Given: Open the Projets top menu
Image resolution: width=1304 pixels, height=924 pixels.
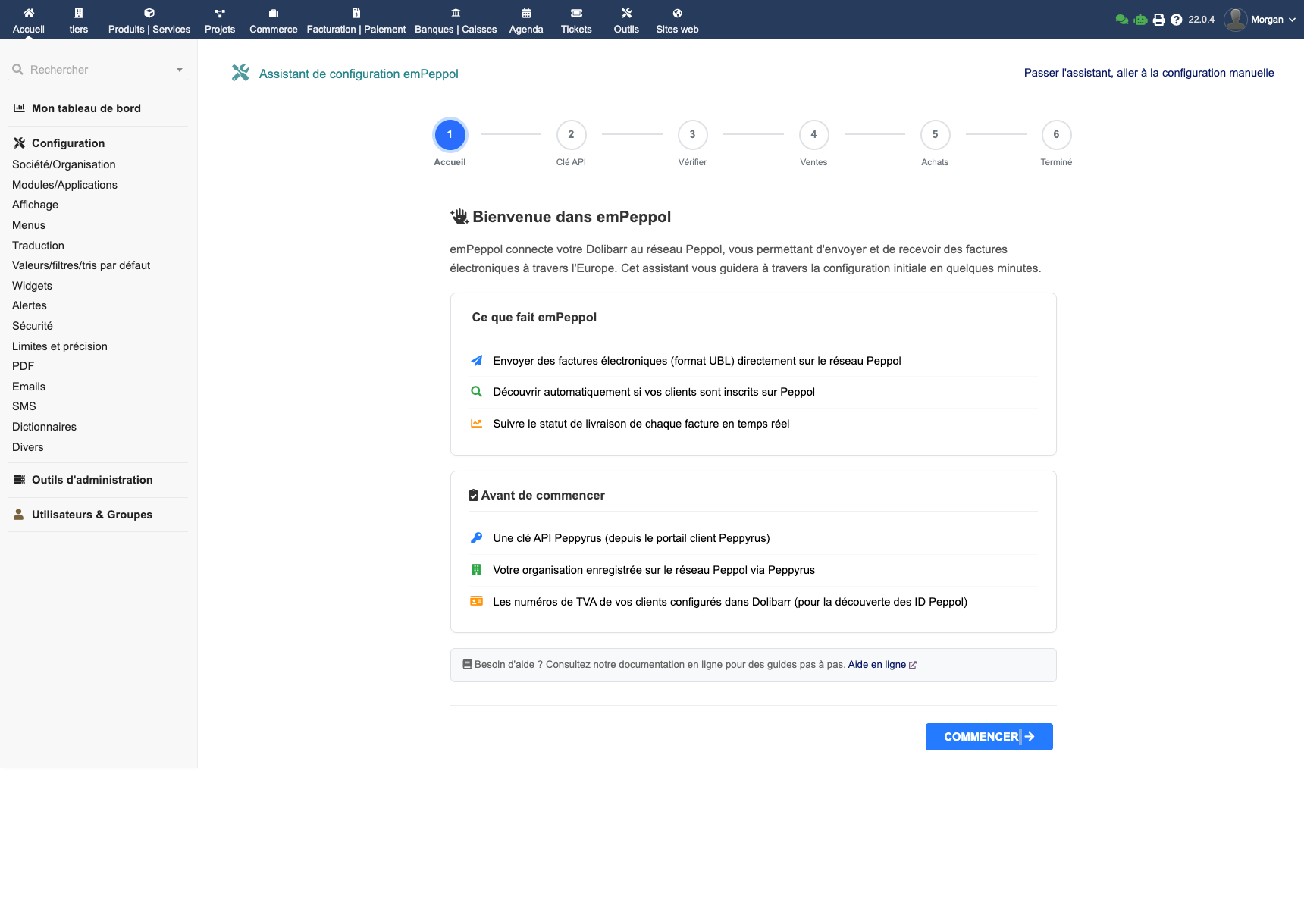Looking at the screenshot, I should 220,20.
